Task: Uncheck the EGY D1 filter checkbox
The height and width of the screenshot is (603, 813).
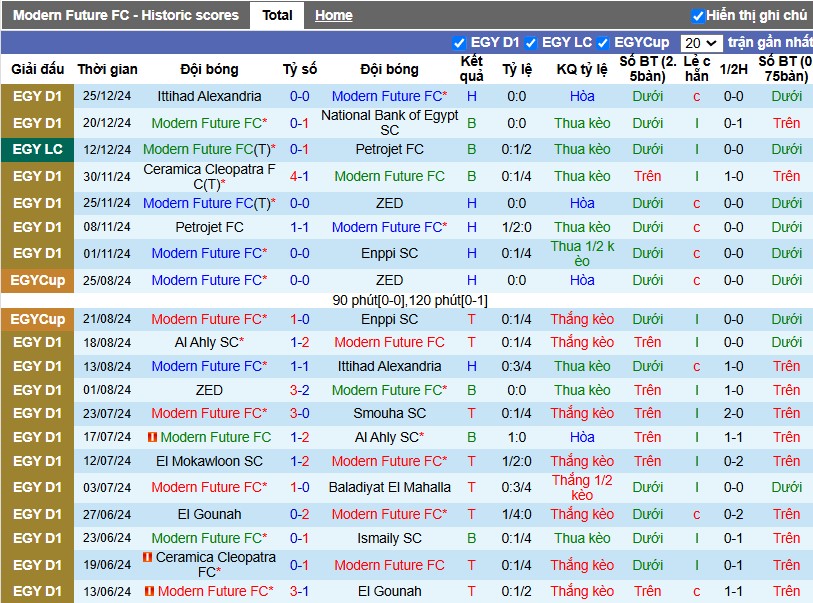Action: [x=458, y=43]
